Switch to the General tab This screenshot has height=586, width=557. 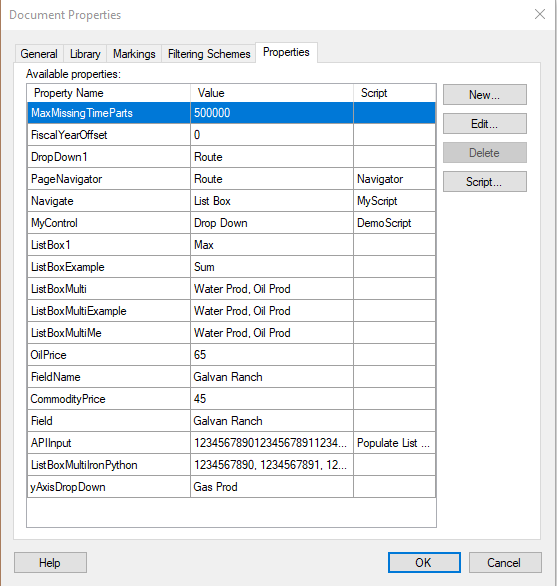[x=39, y=54]
